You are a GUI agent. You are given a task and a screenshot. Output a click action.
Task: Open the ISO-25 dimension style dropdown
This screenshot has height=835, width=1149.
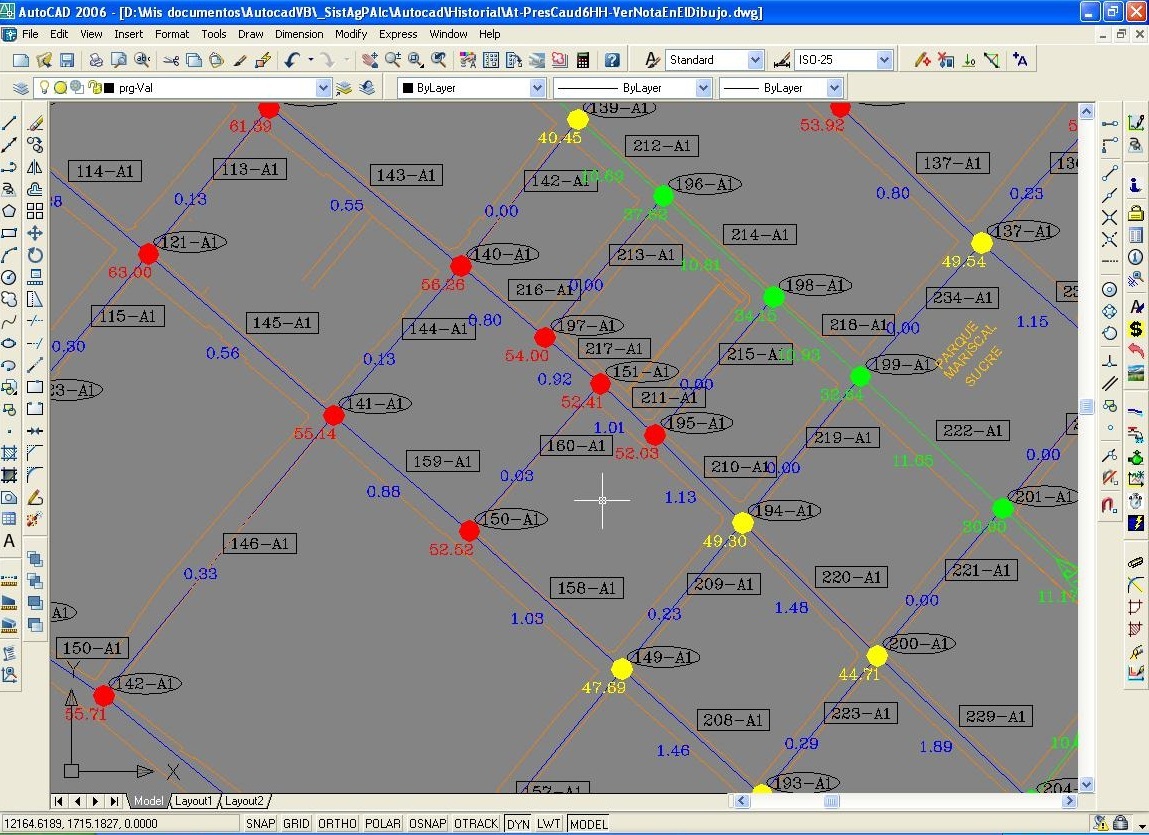[883, 60]
